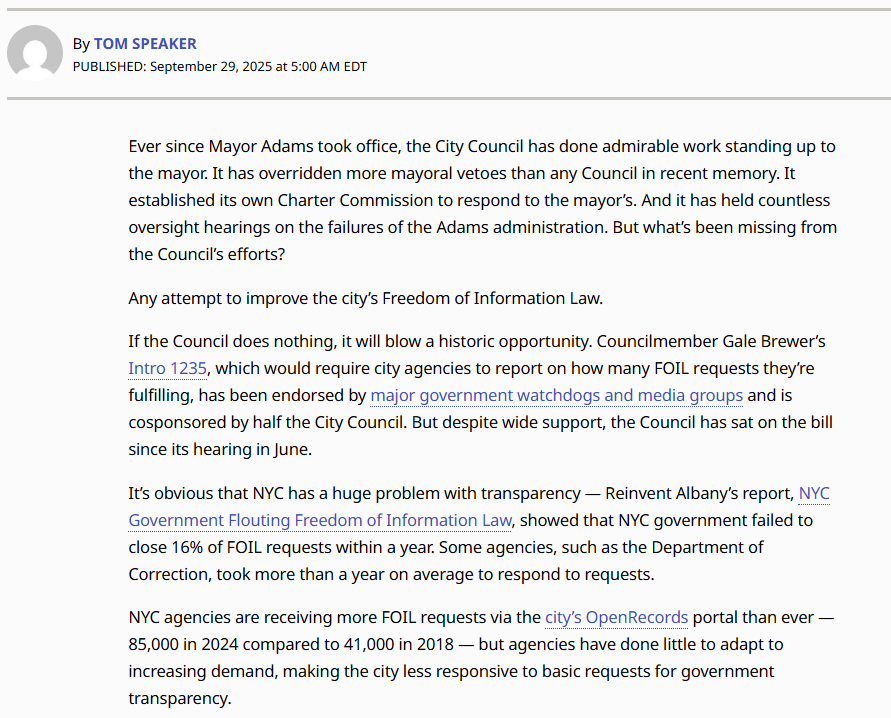Click the final word 'transparency.' in the last paragraph
The image size is (891, 718).
pyautogui.click(x=179, y=698)
